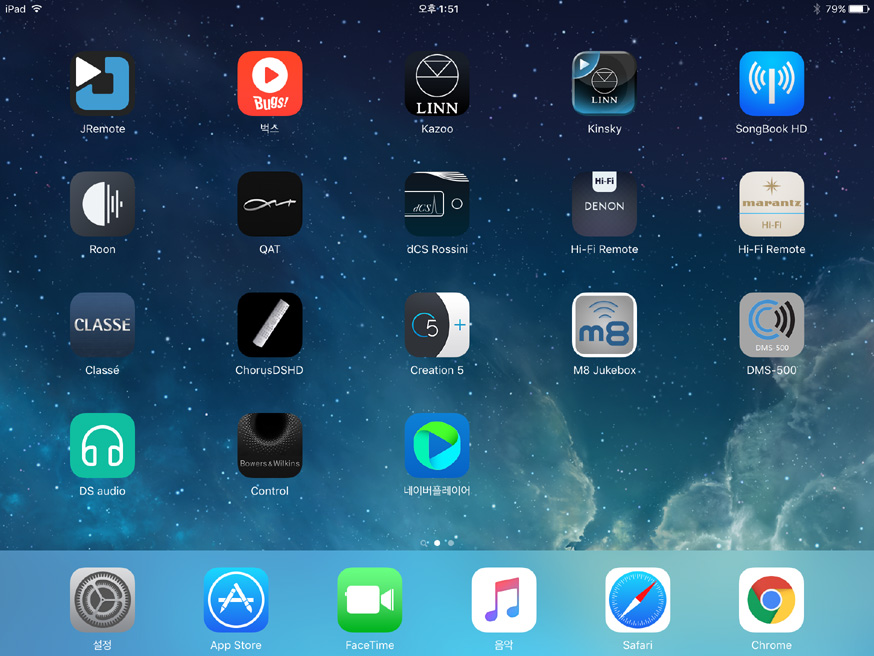The height and width of the screenshot is (656, 874).
Task: Launch the Bugs! music app
Action: click(270, 83)
